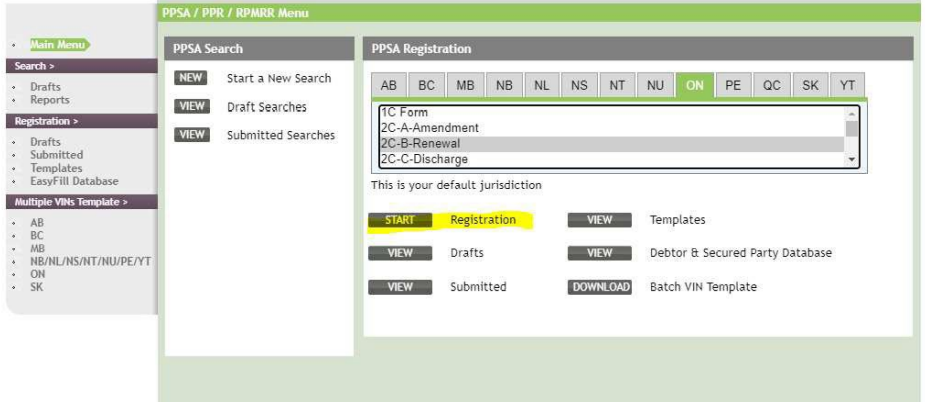Choose 2C-B-Renewal in the list
This screenshot has width=925, height=402.
[x=612, y=143]
